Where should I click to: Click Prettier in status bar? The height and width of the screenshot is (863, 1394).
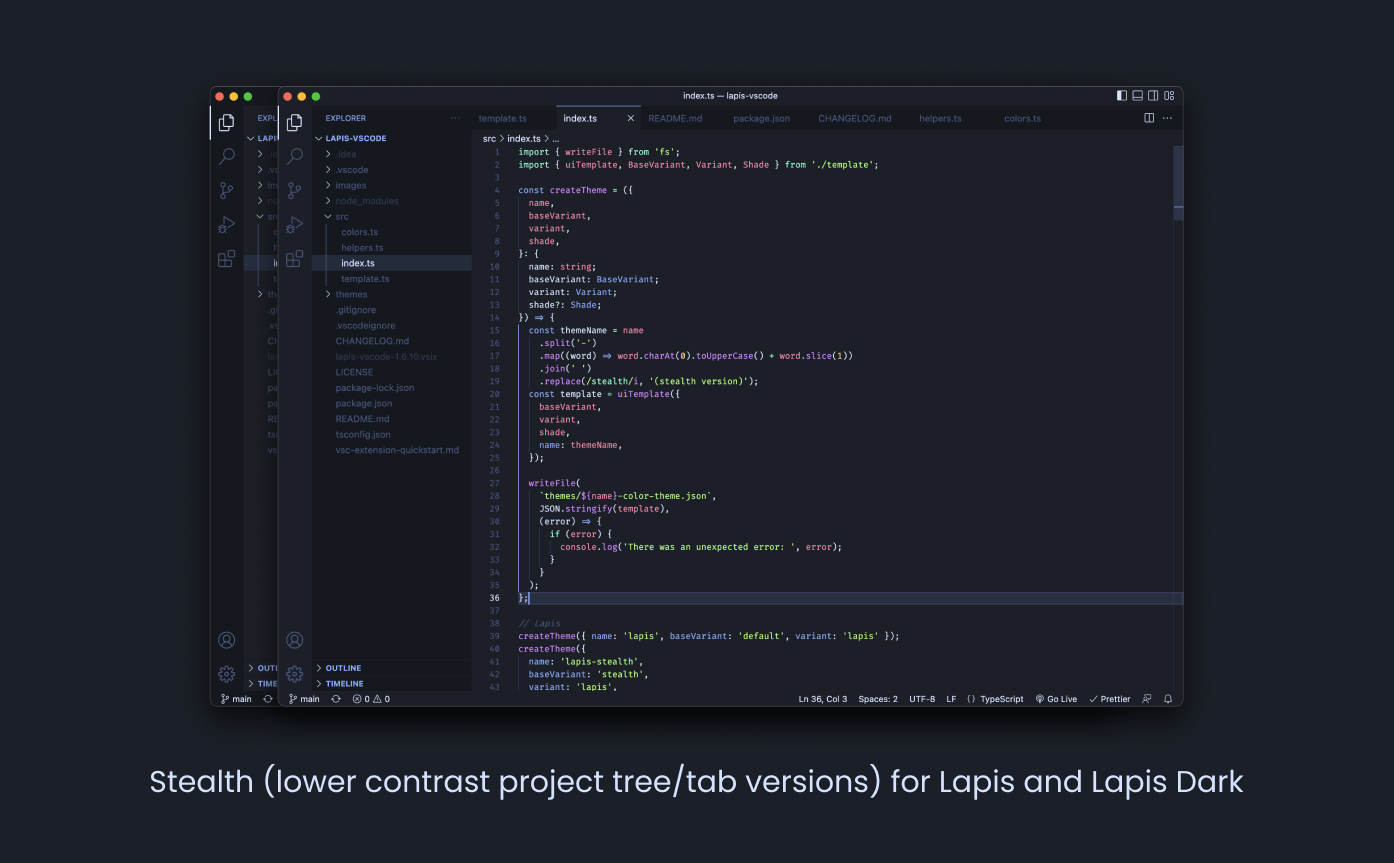pos(1109,699)
